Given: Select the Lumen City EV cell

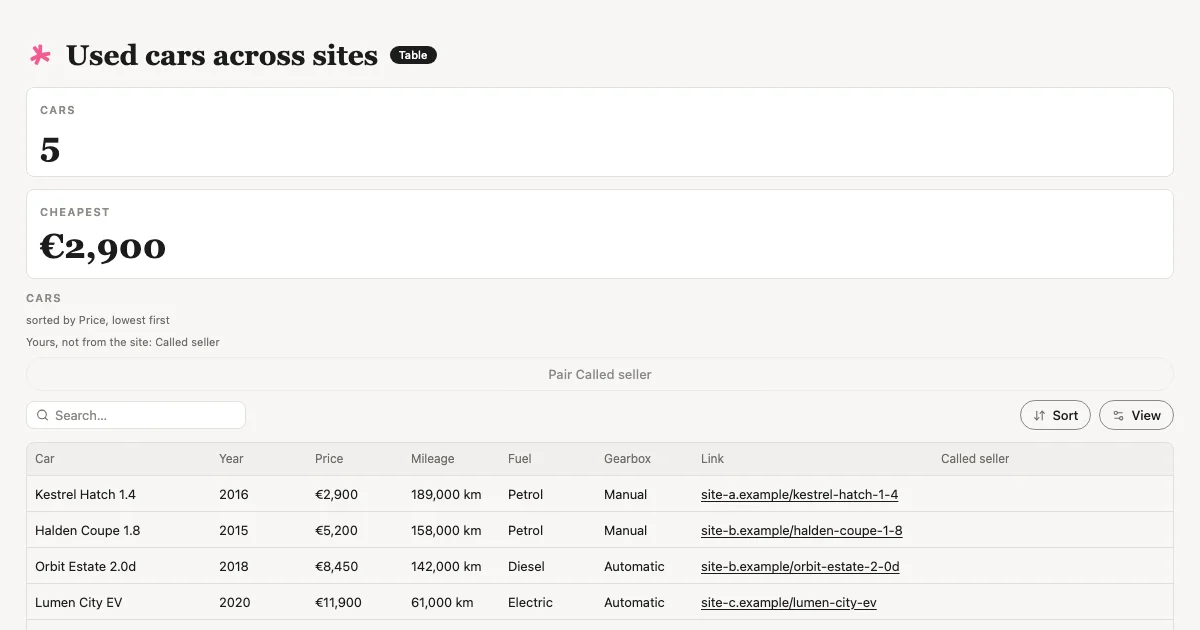Looking at the screenshot, I should 78,602.
